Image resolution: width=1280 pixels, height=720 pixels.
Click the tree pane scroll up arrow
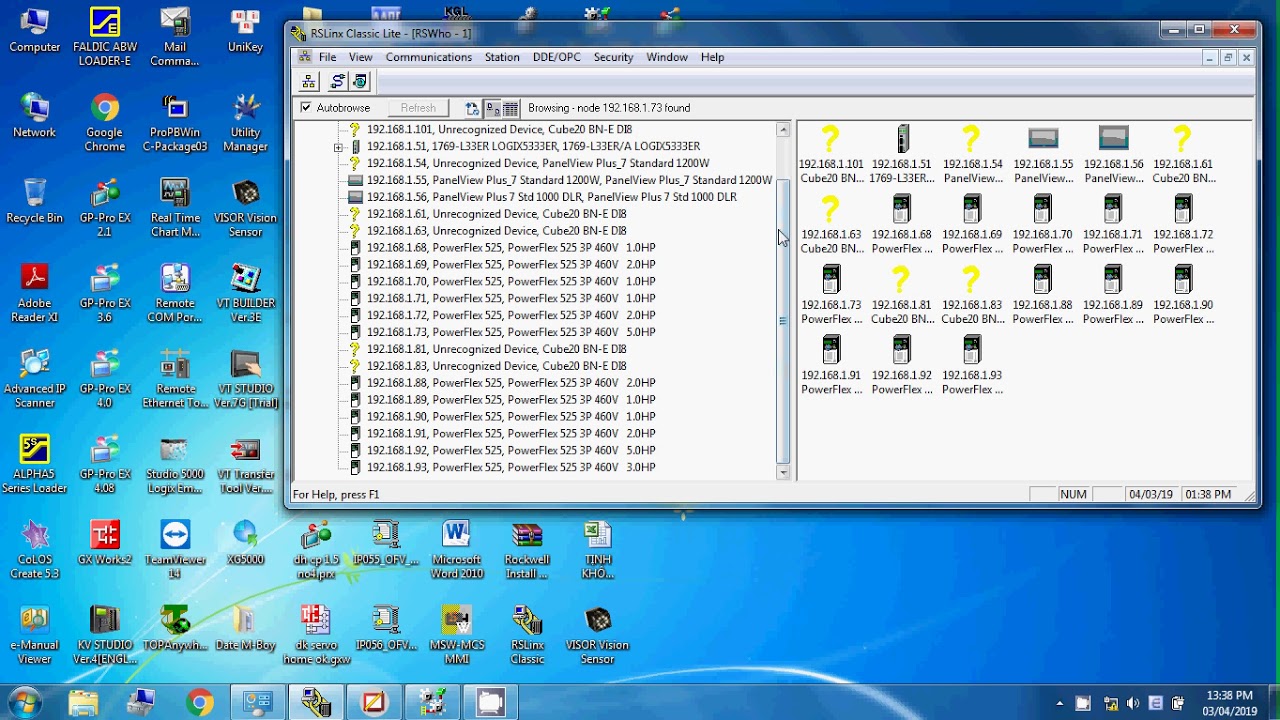[x=783, y=130]
